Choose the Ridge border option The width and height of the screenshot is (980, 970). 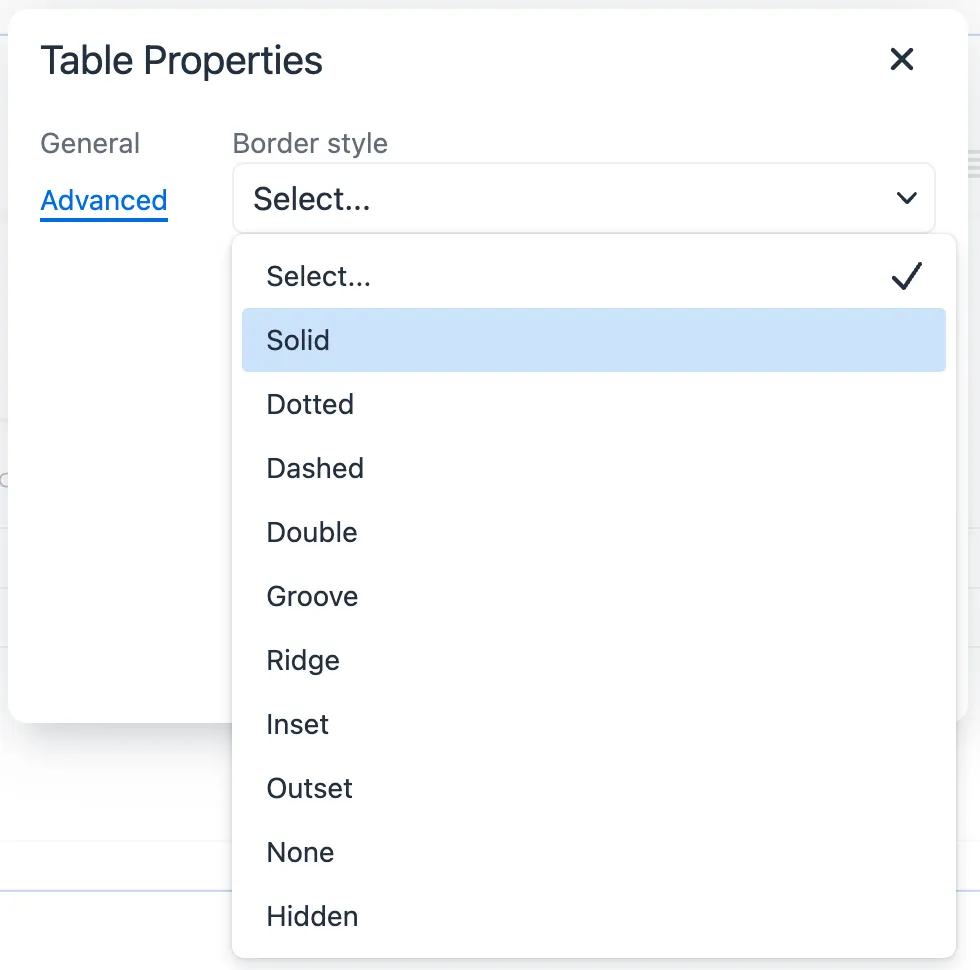(303, 661)
